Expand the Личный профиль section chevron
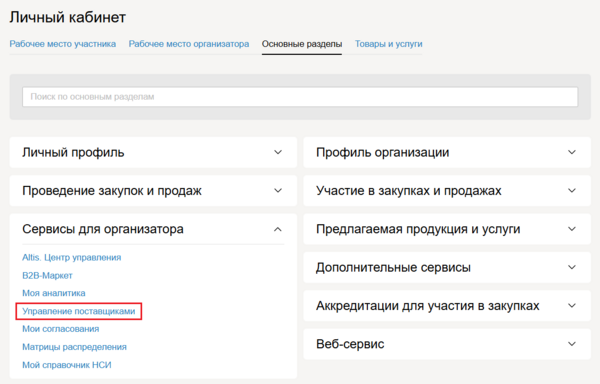 (x=278, y=152)
